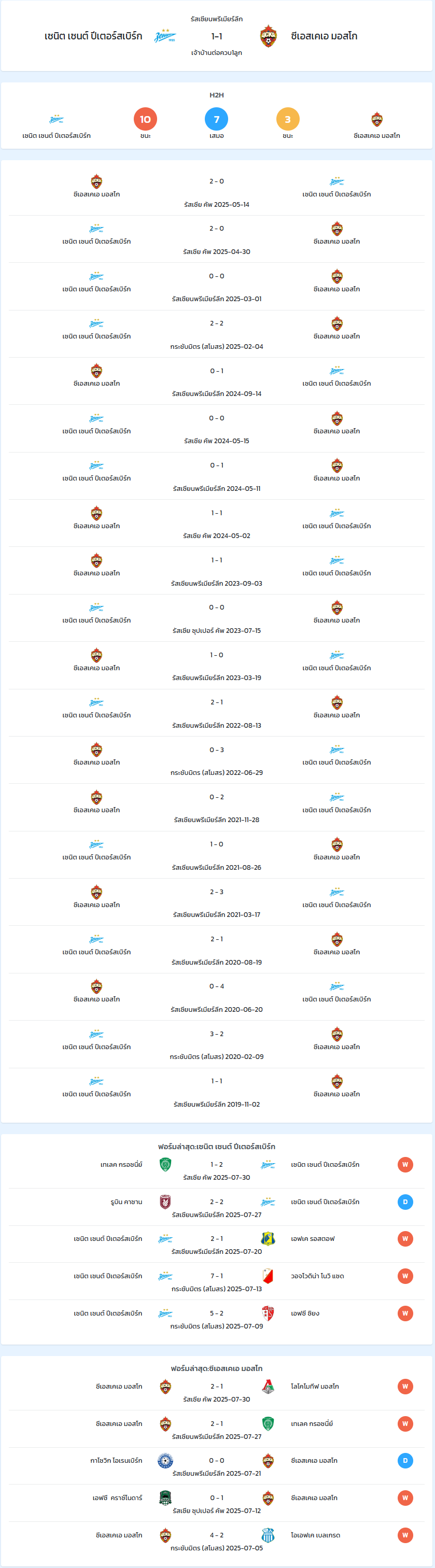Click the 1-1 score in the header
Screen dimensions: 435x1568
coord(216,36)
